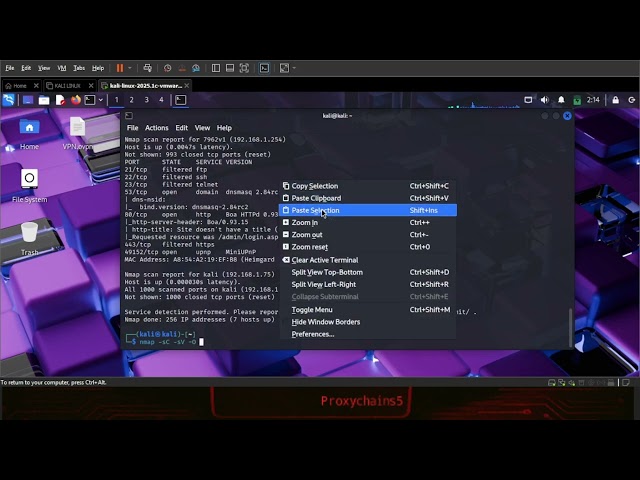Choose Split View Left-Right

(368, 284)
